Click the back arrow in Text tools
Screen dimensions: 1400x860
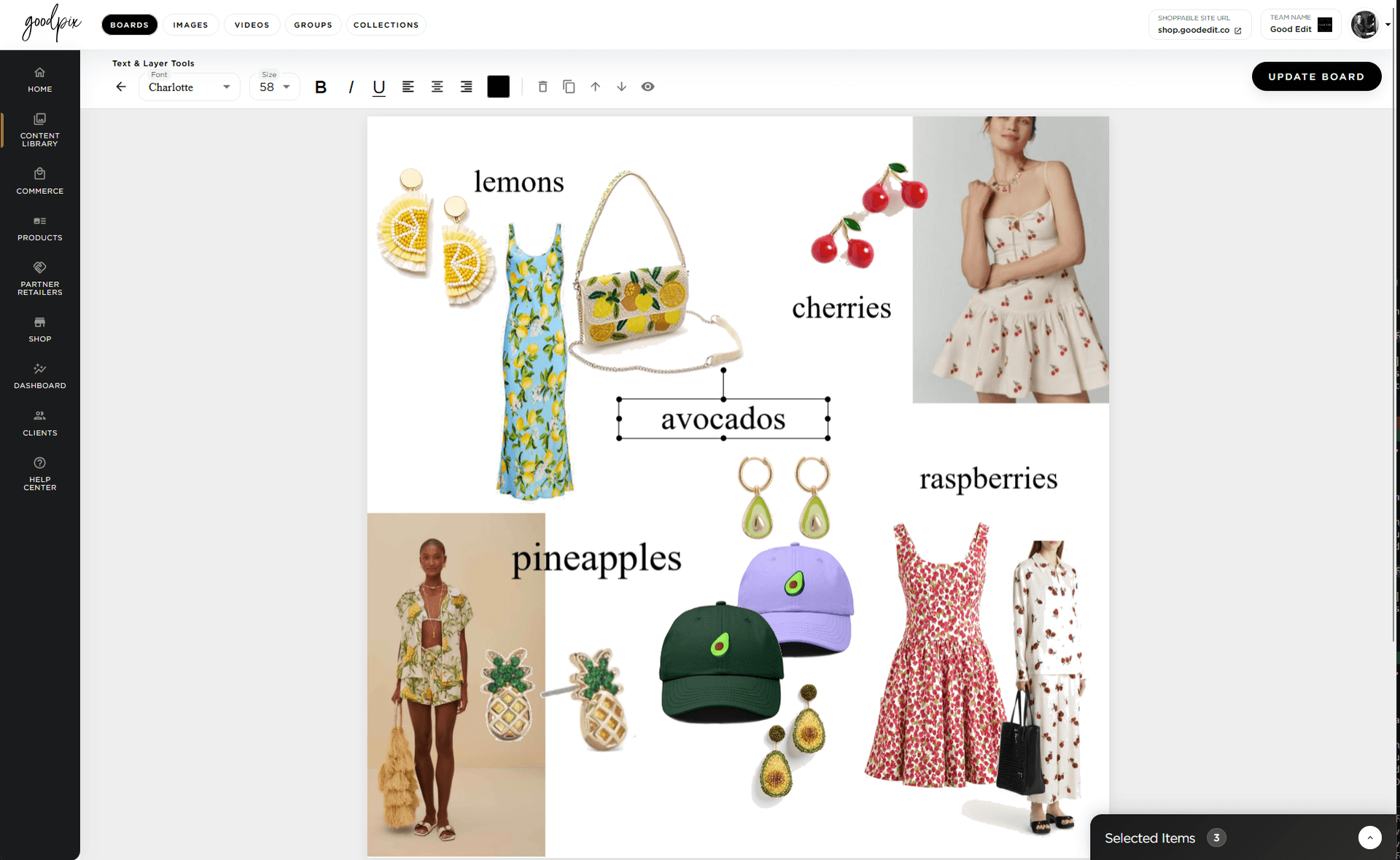tap(121, 87)
